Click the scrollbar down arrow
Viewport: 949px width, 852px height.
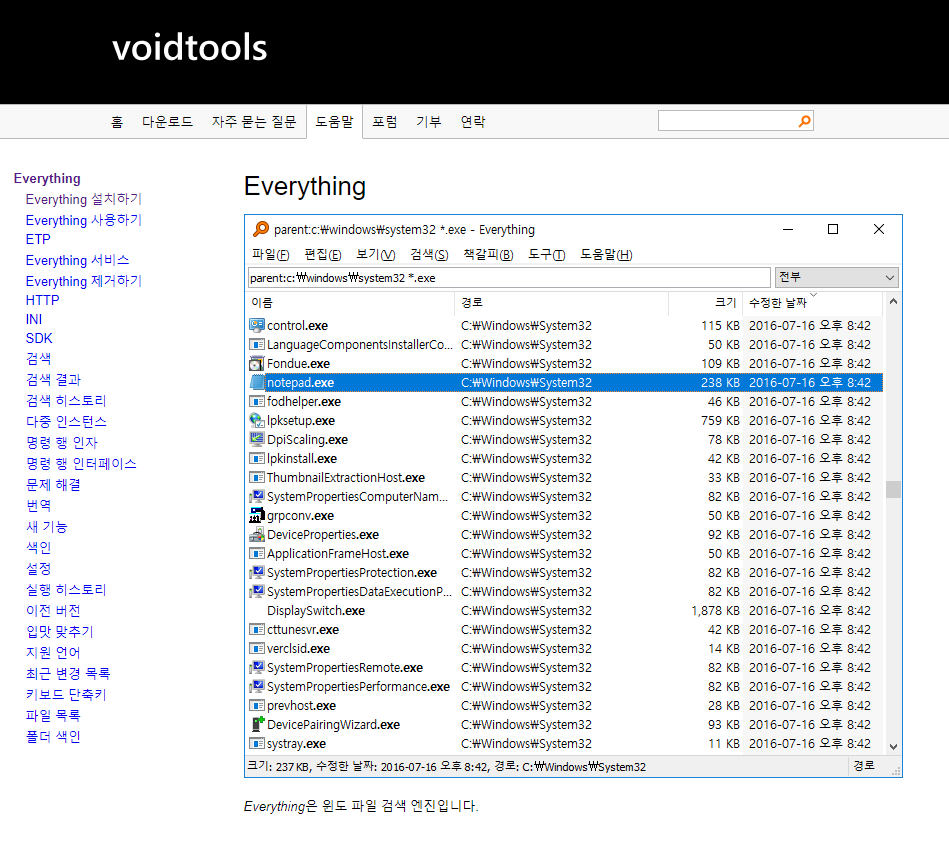click(893, 747)
